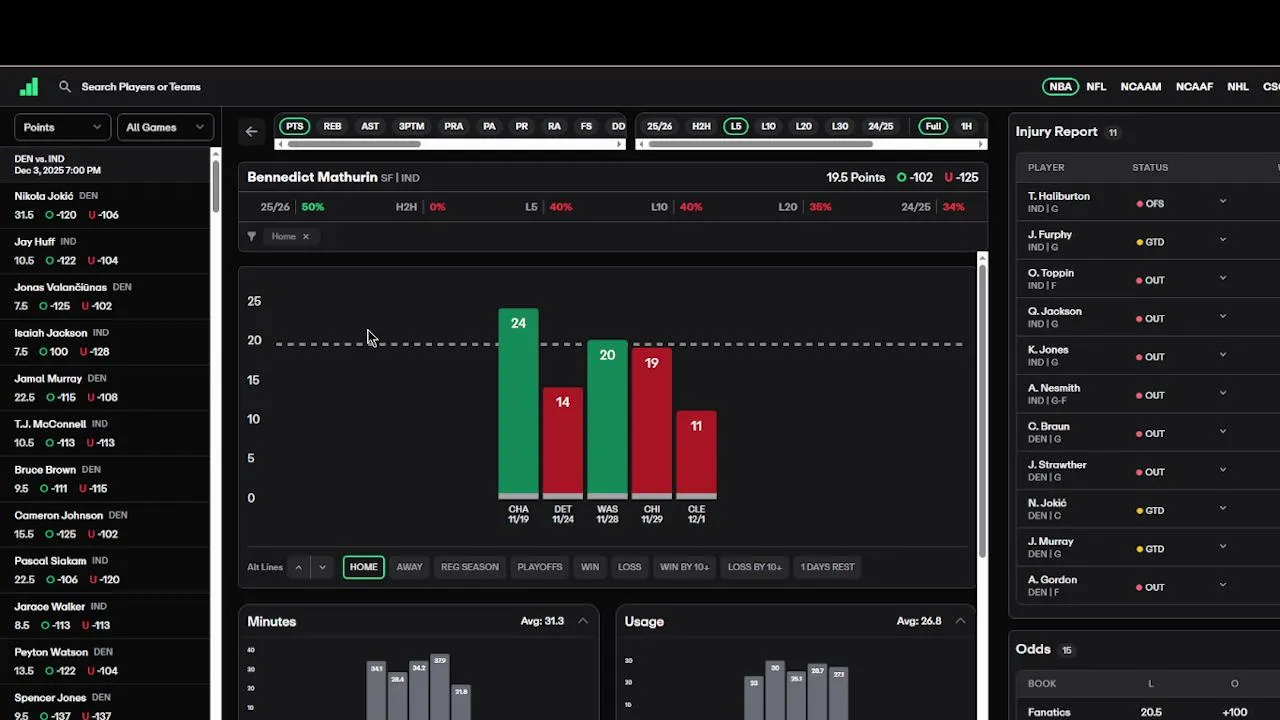Click the red DET 14-point bar

coord(562,442)
